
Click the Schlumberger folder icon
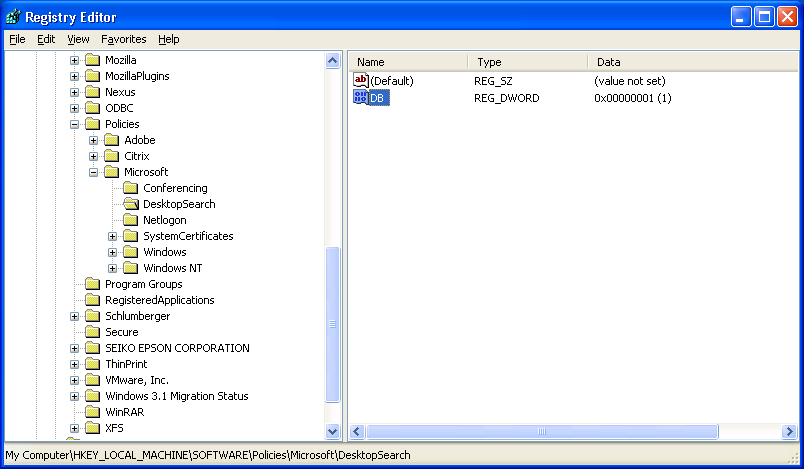[93, 316]
